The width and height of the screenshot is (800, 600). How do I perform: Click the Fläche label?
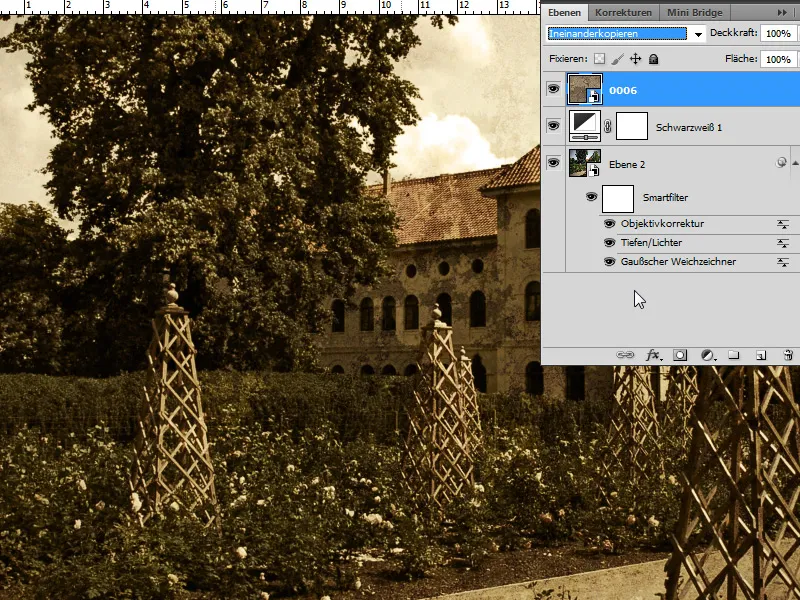[x=741, y=59]
